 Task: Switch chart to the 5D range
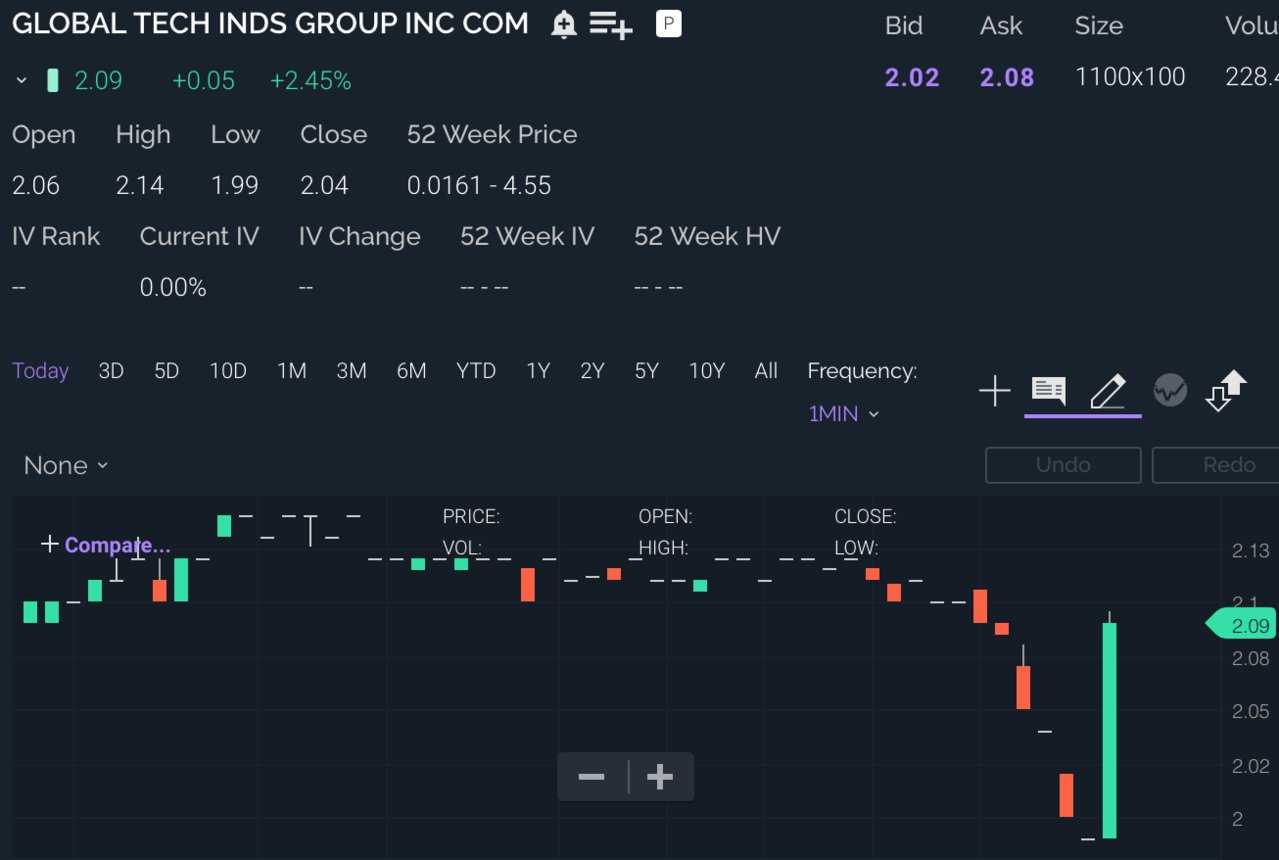tap(167, 371)
